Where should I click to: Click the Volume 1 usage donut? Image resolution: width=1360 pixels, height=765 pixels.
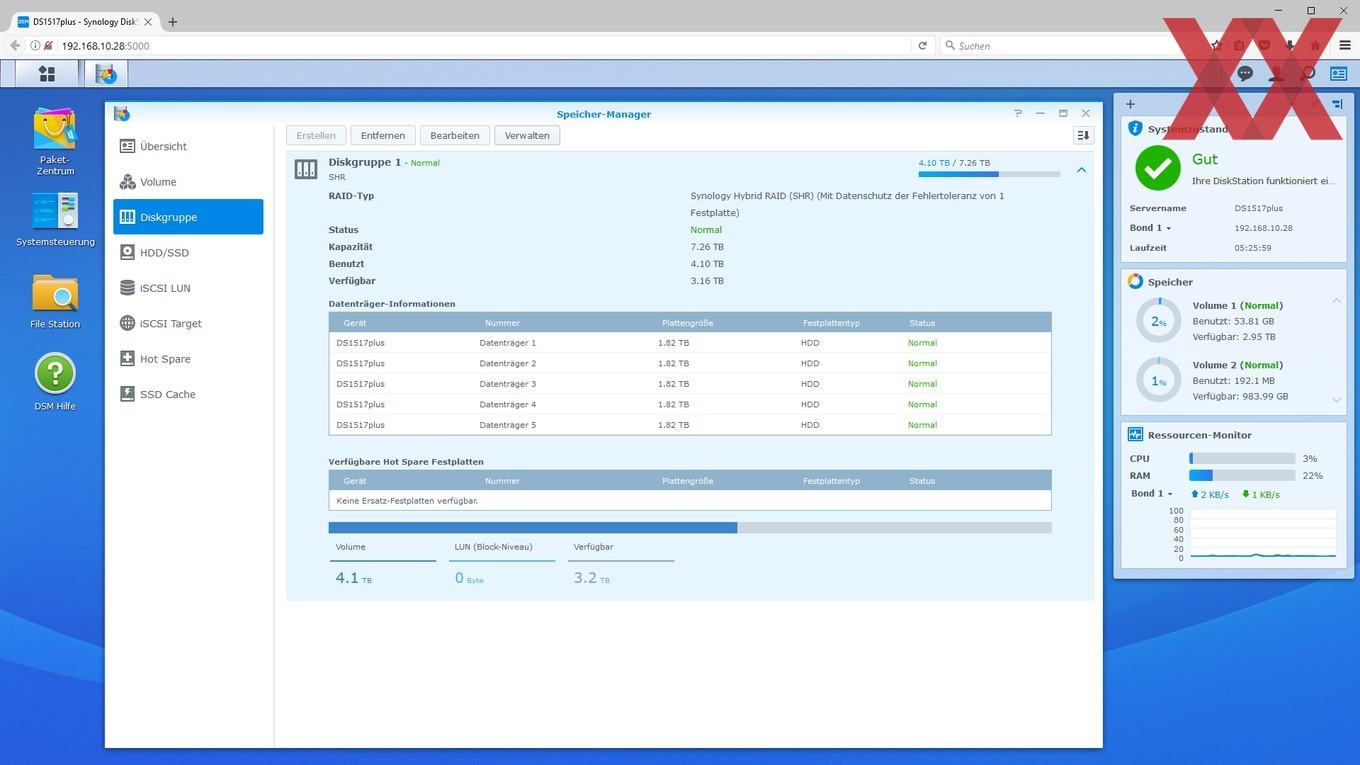[x=1158, y=321]
